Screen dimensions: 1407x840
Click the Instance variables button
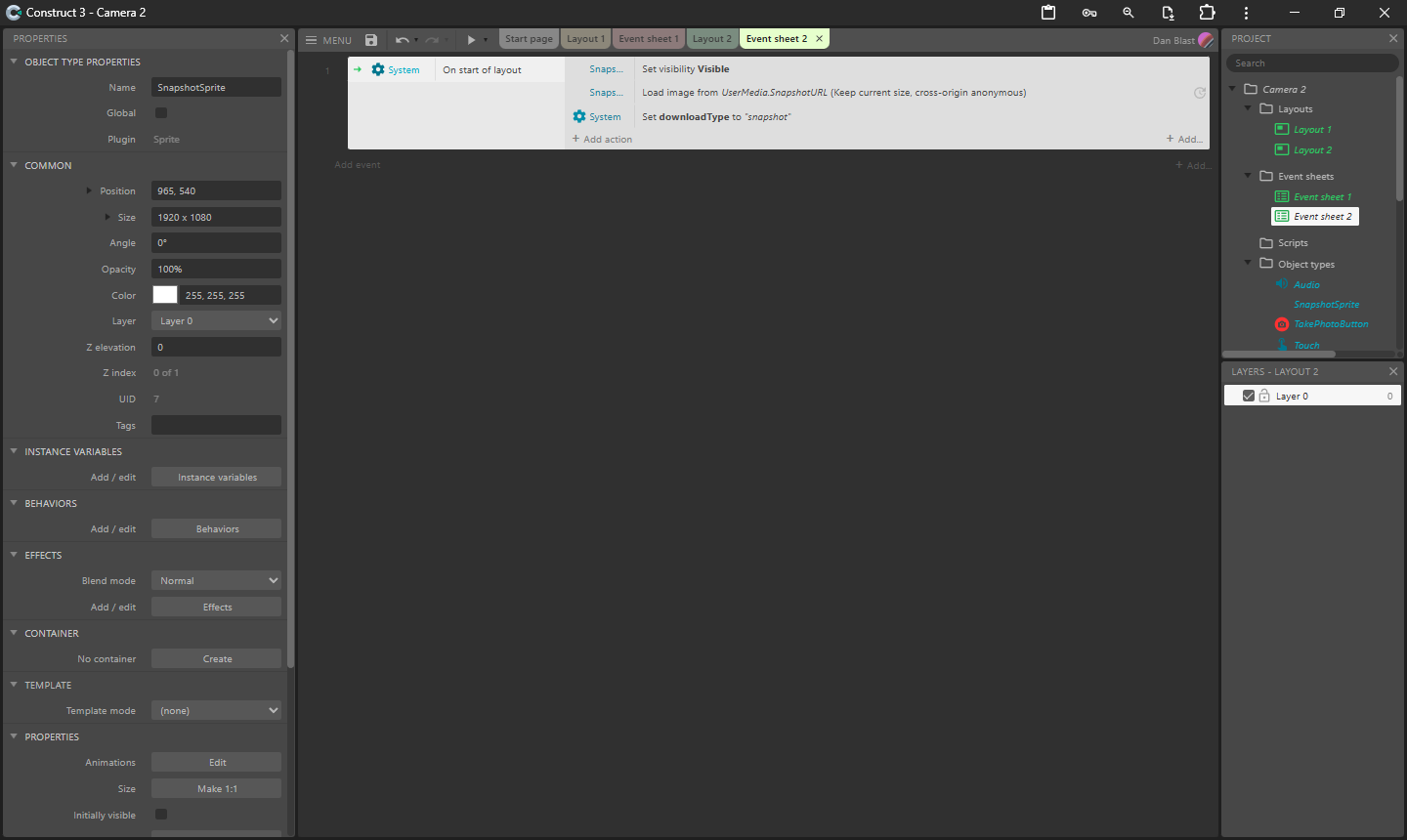pyautogui.click(x=217, y=477)
